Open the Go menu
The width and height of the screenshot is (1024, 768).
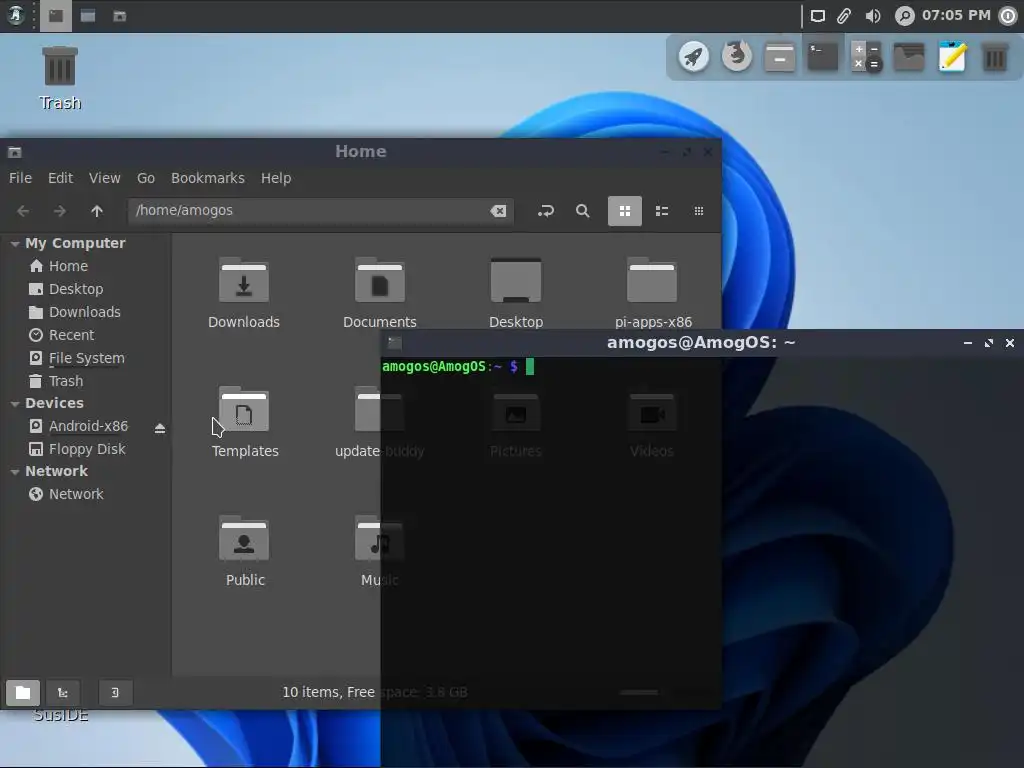[x=146, y=178]
